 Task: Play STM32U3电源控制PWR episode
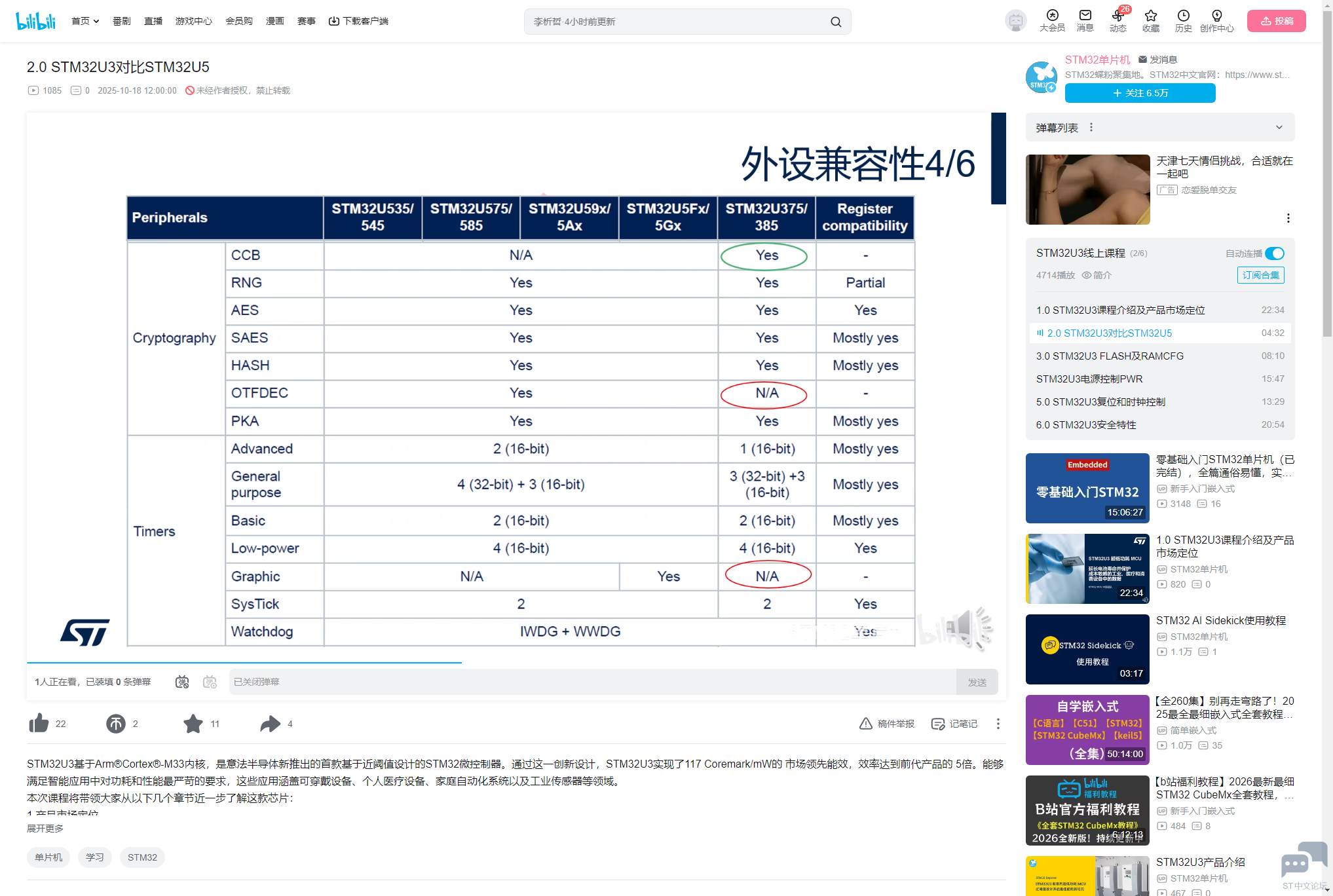[x=1160, y=379]
